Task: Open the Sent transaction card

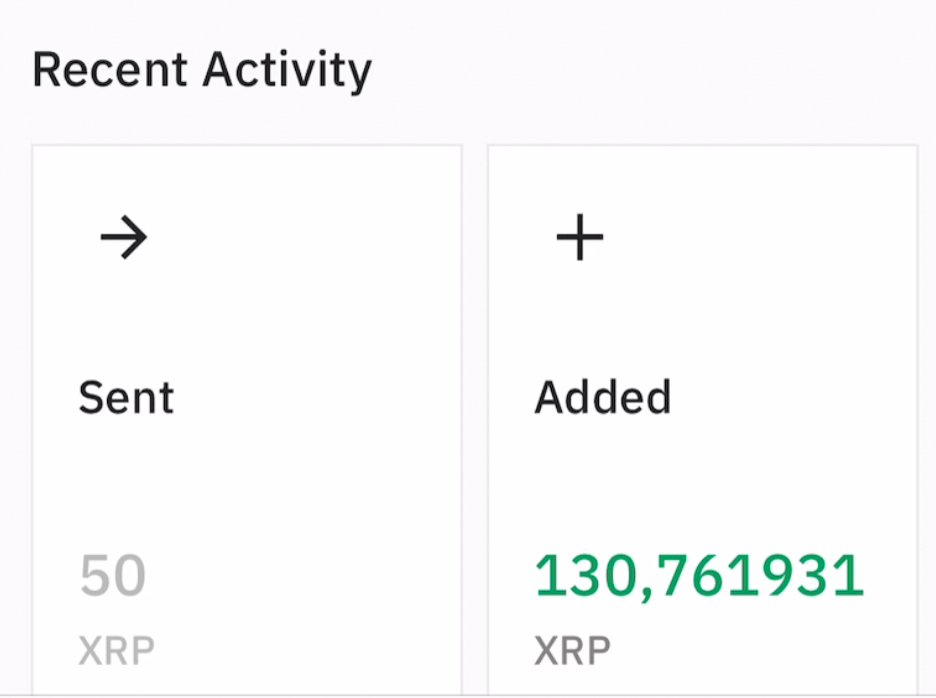Action: [247, 420]
